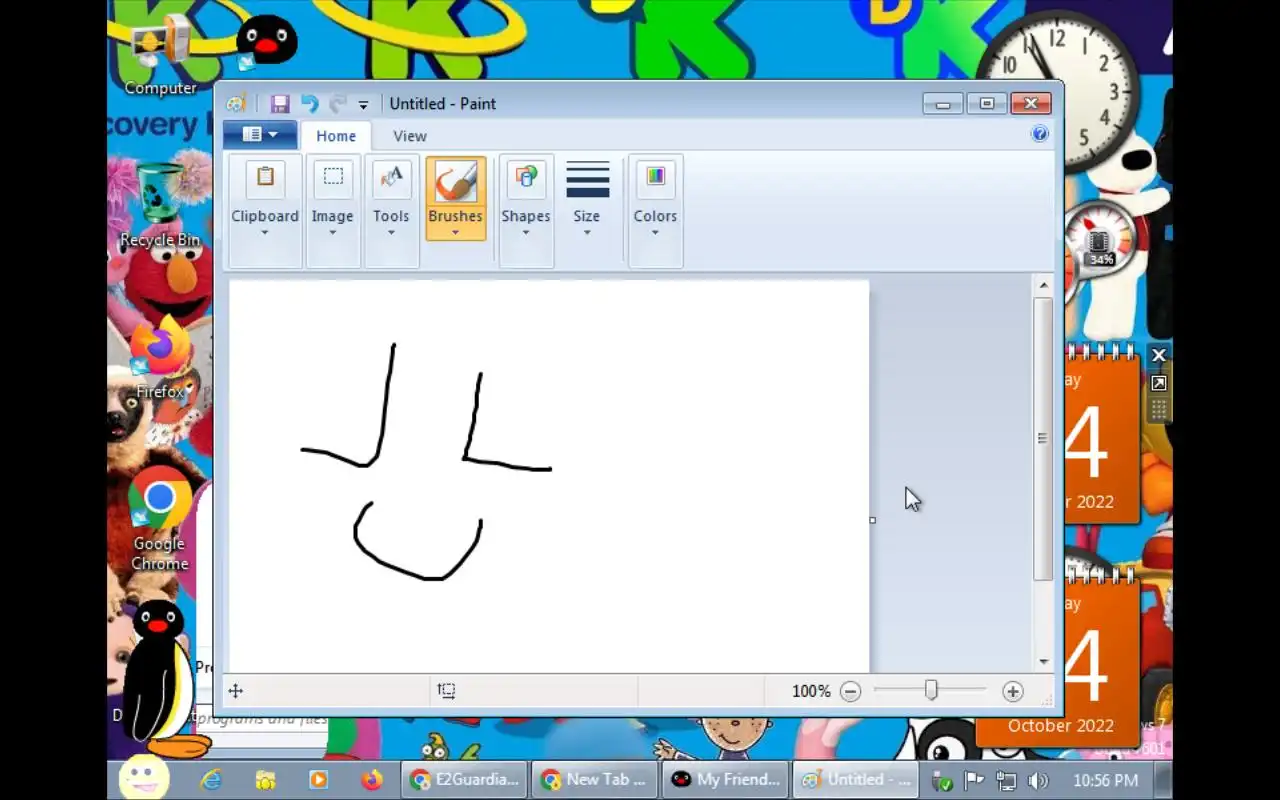Switch to the New Tab Chrome window
This screenshot has height=800, width=1280.
coord(595,780)
